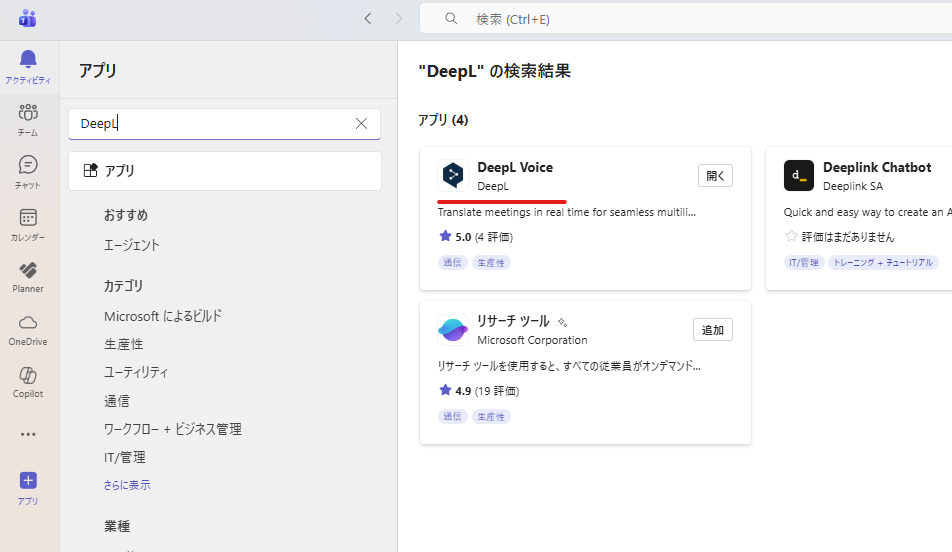Click the top 検索 (Ctrl+E) search box
The image size is (952, 552).
point(680,19)
